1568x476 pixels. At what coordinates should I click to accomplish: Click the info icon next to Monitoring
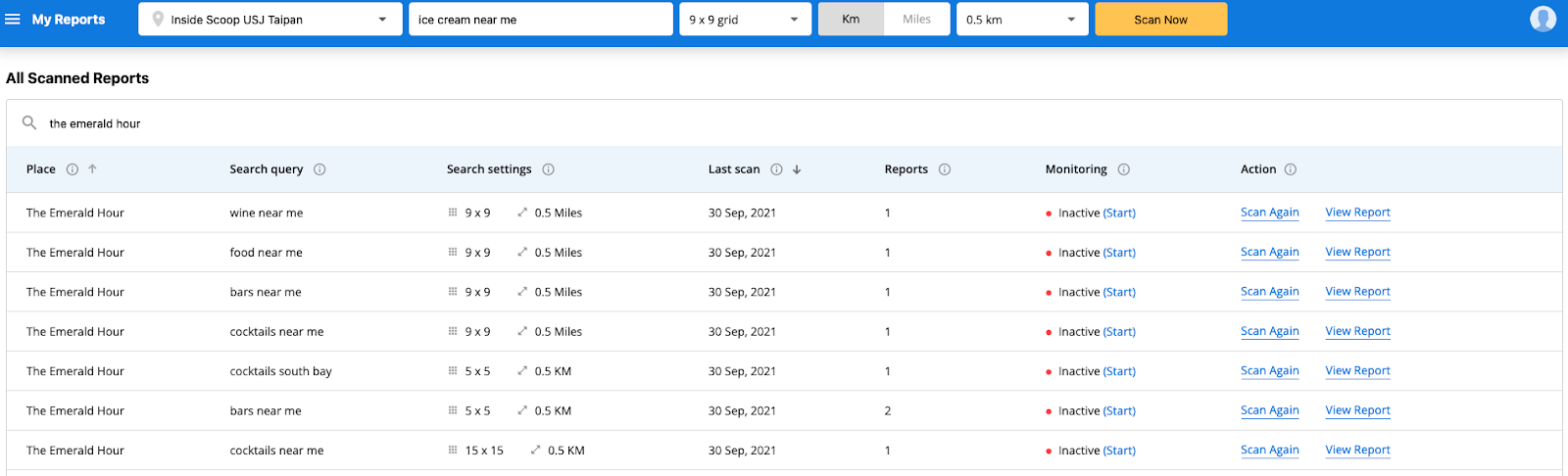tap(1123, 169)
